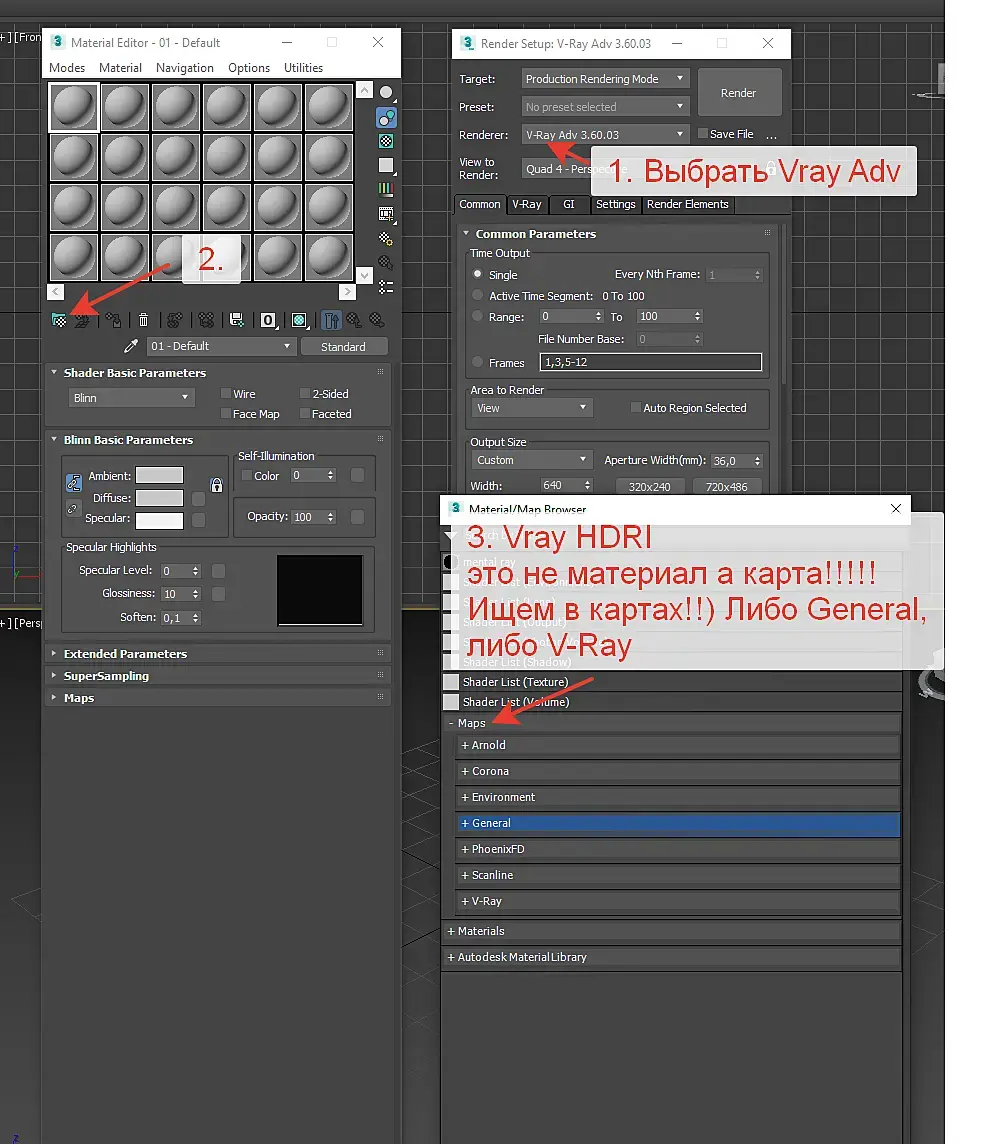Toggle the checkered Background icon
Viewport: 995px width, 1144px height.
(387, 141)
